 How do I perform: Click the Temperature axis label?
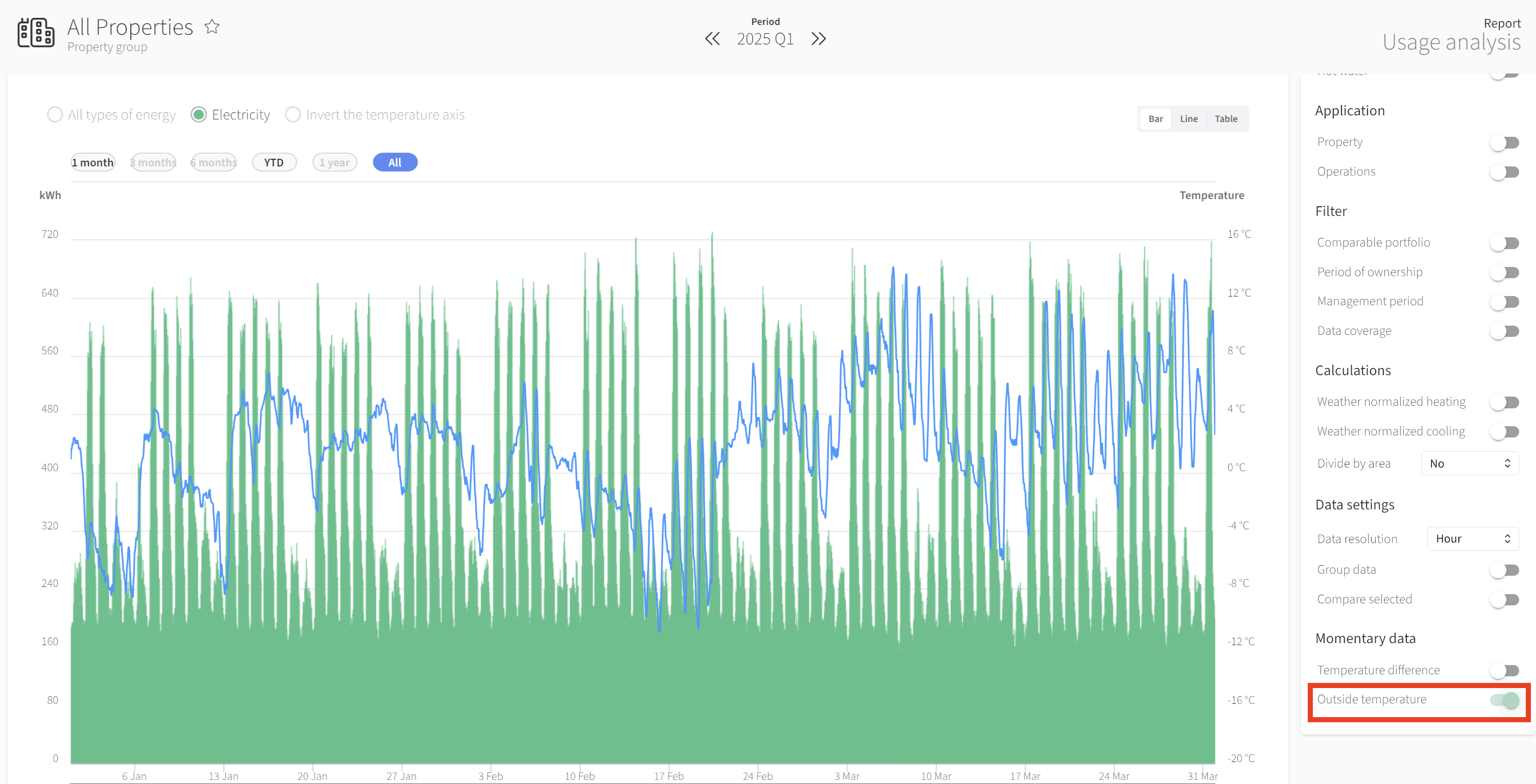pyautogui.click(x=1212, y=195)
